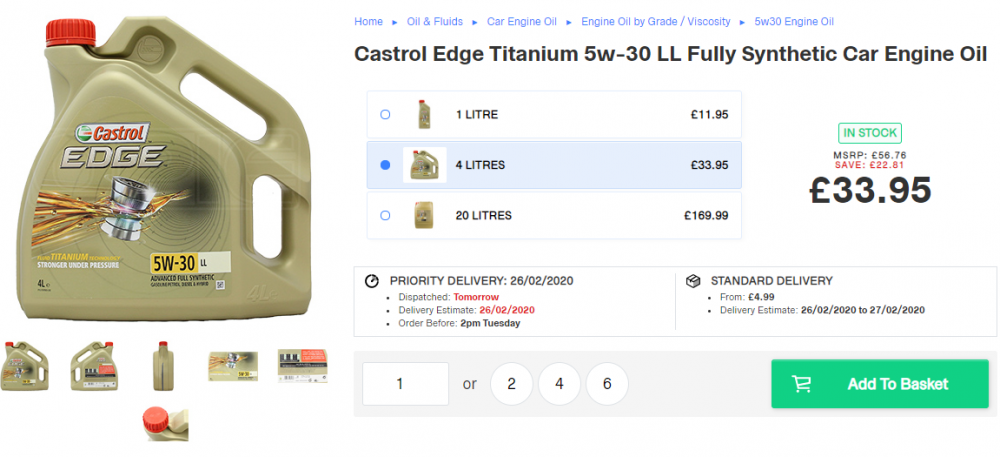
Task: Select the 1 LITRE radio option
Action: coord(385,115)
